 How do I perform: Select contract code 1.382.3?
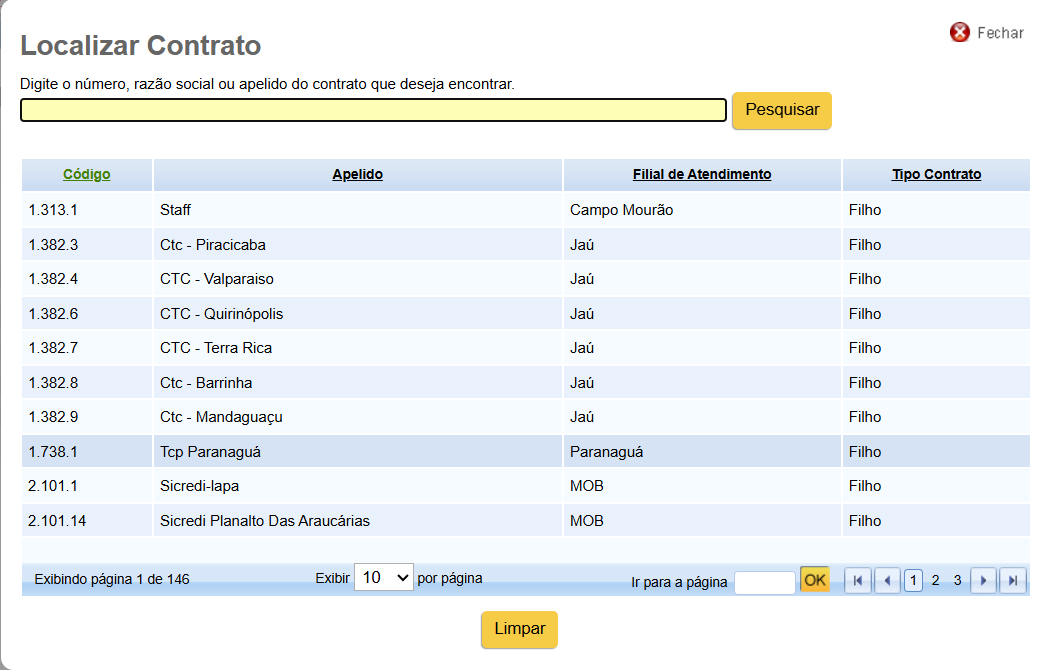[x=53, y=245]
